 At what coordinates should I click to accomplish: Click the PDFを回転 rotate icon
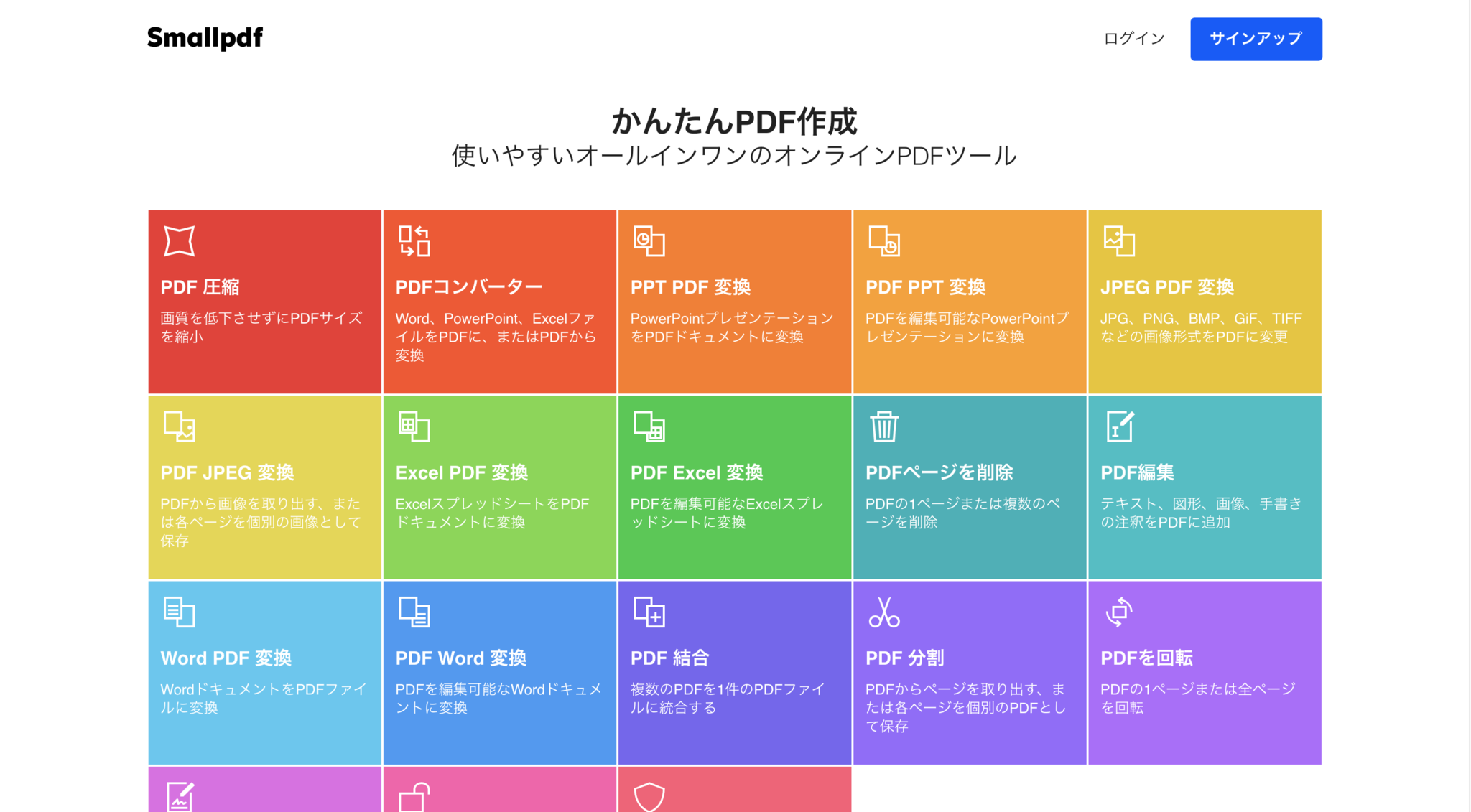click(1118, 612)
